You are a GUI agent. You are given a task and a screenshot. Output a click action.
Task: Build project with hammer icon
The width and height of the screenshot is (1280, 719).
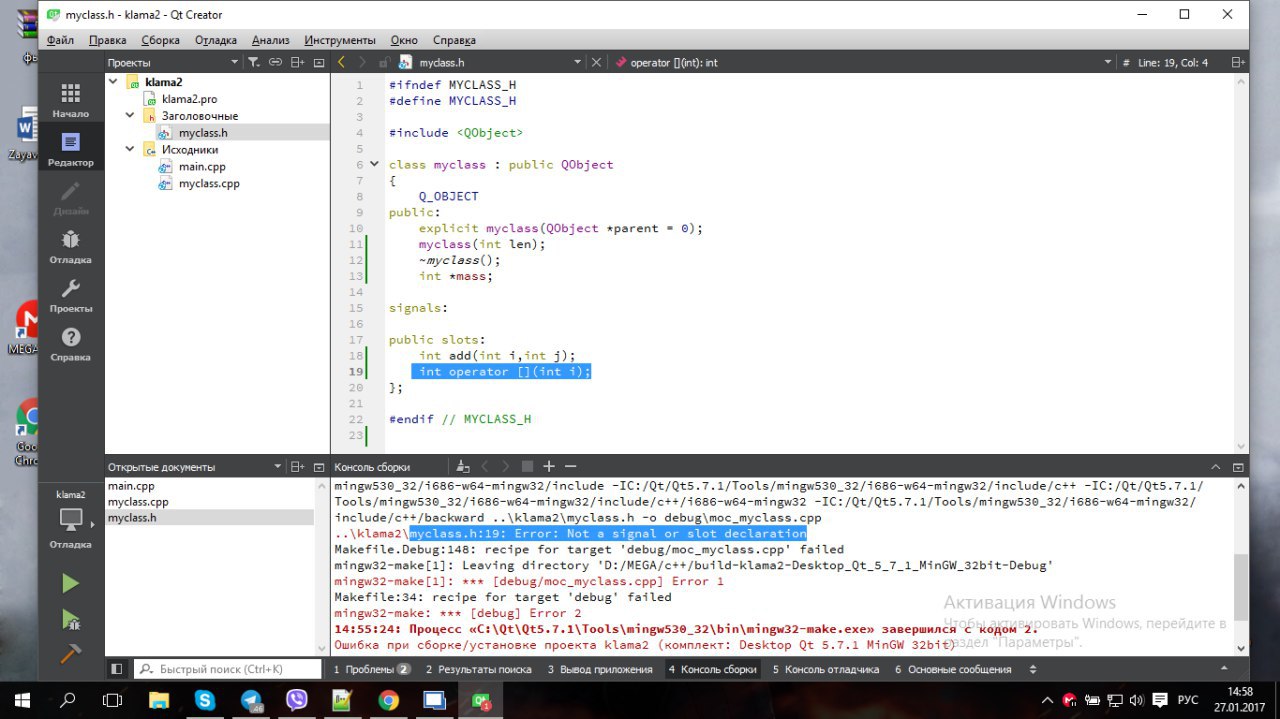point(70,653)
